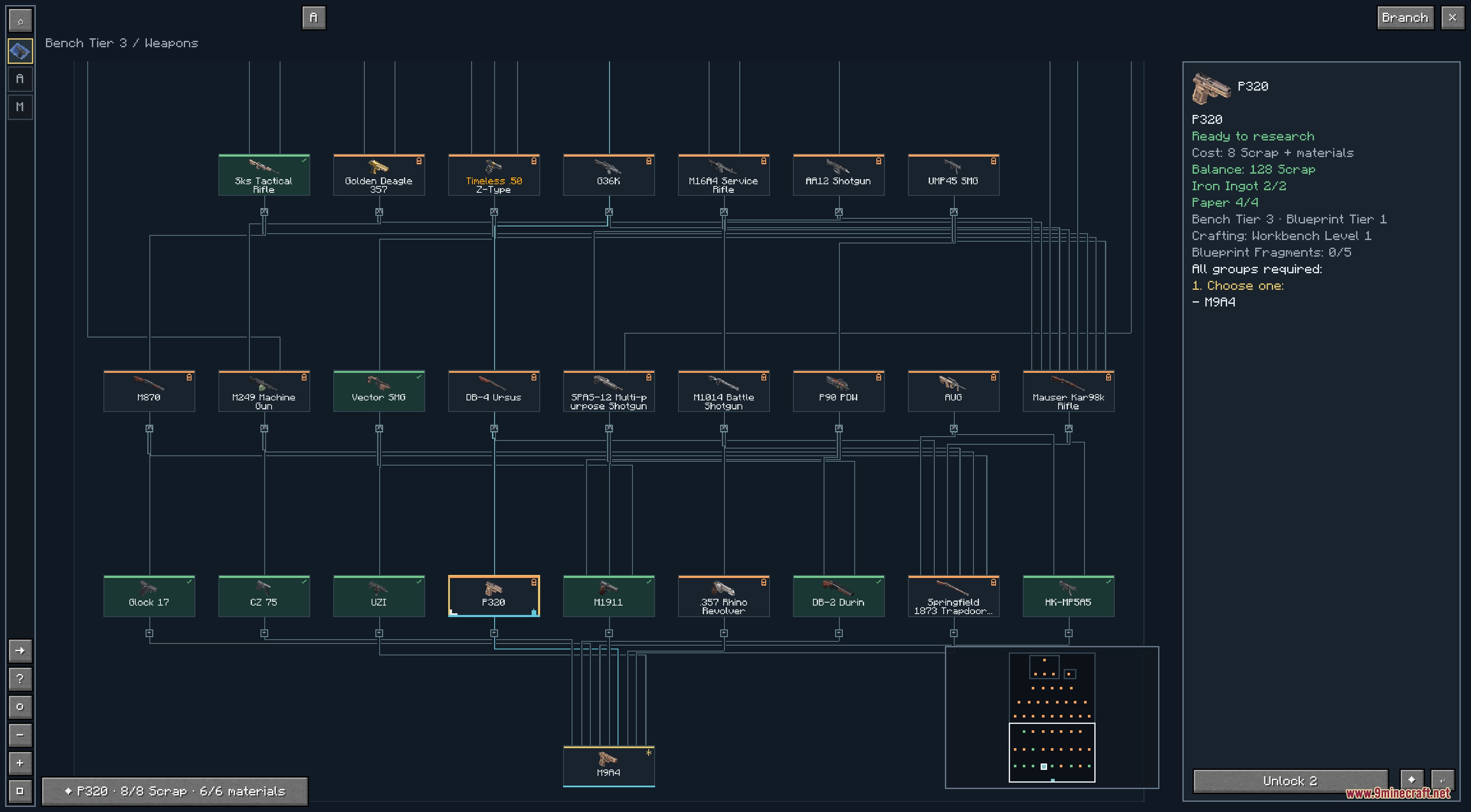Screen dimensions: 1471x812
Task: Click the circle 'o' reset-view button
Action: (20, 706)
